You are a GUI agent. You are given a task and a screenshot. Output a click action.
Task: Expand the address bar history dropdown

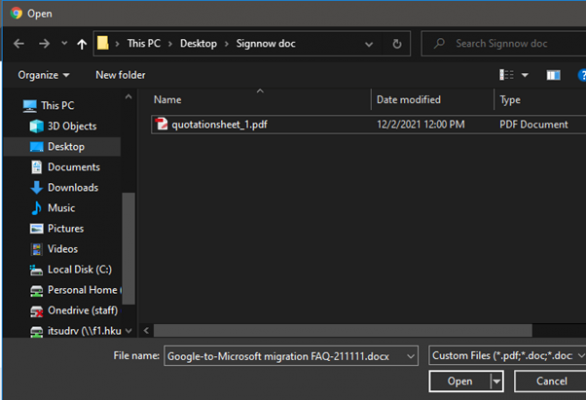369,44
